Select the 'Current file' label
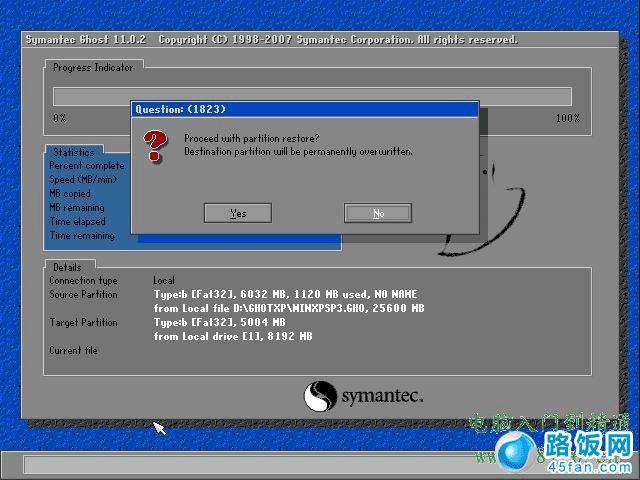Screen dimensions: 640x480 [73, 350]
